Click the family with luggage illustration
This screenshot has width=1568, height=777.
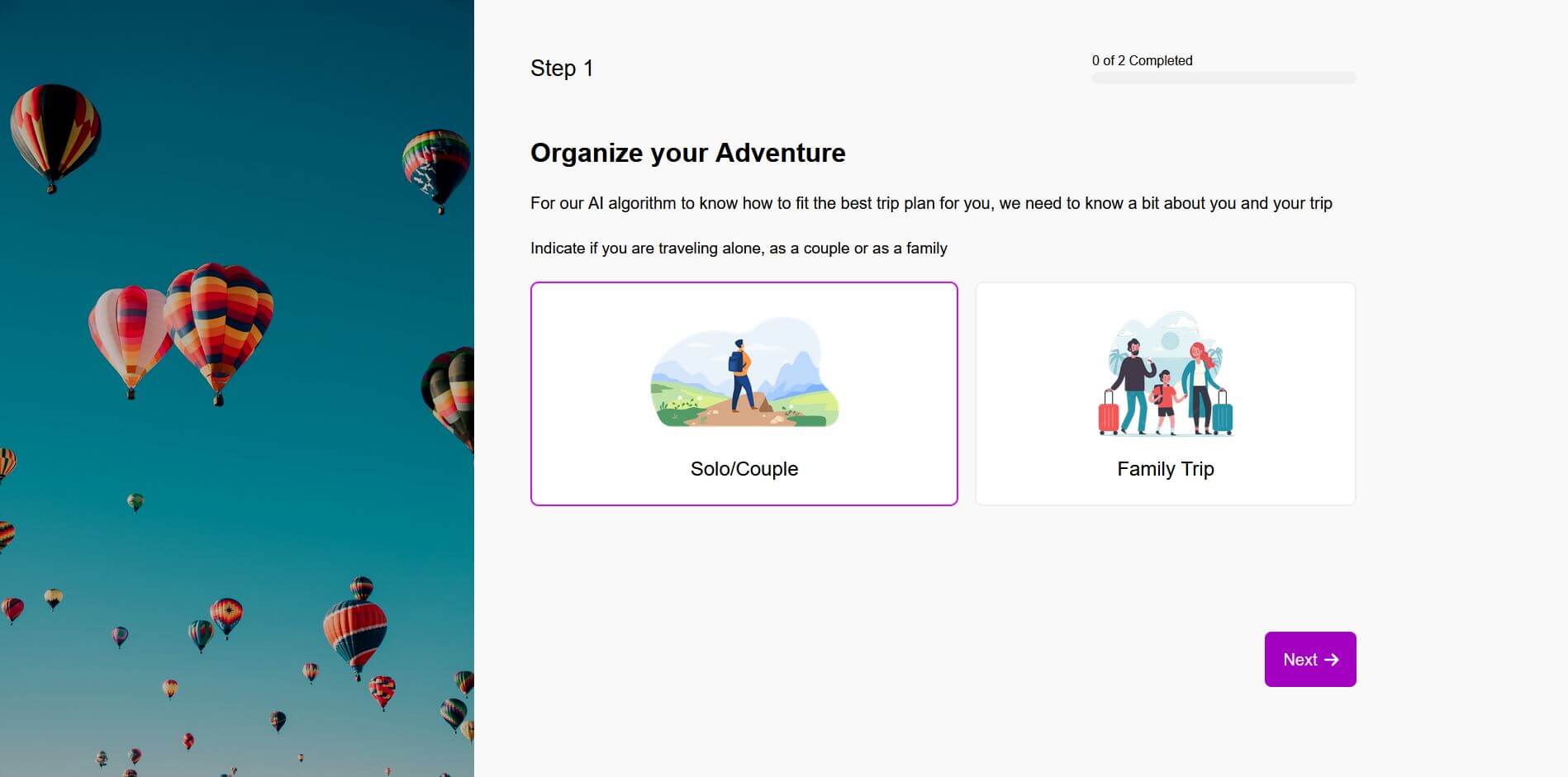tap(1165, 374)
